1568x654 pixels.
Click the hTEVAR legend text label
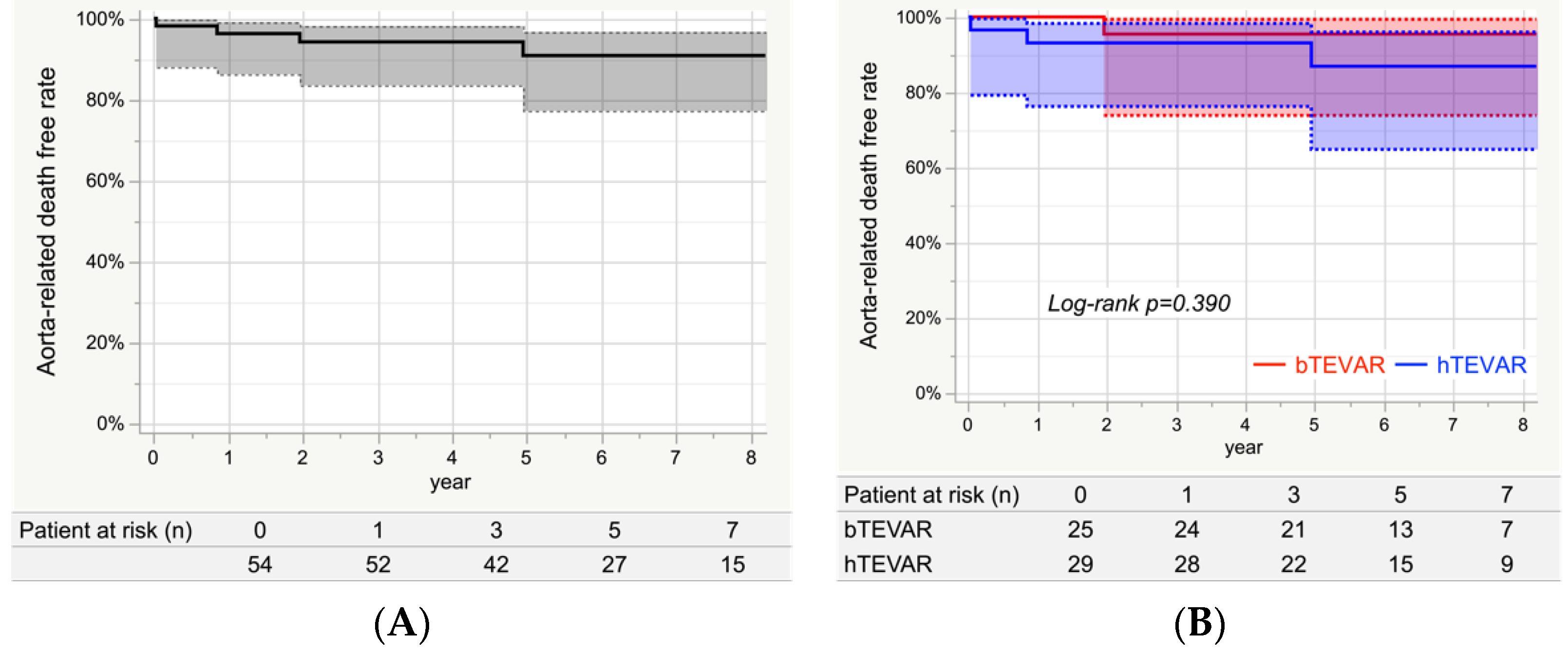tap(1481, 365)
